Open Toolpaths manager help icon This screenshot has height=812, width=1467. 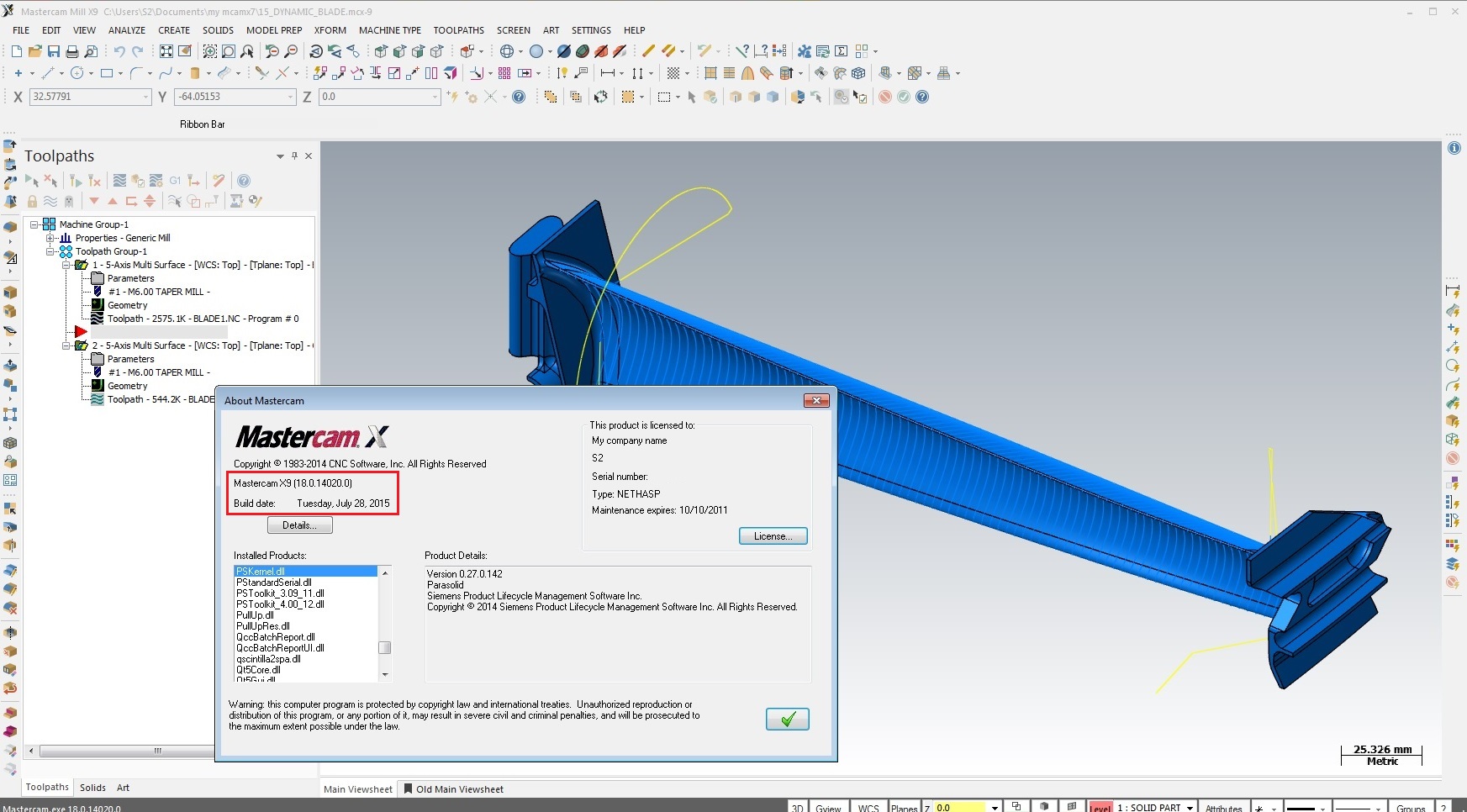coord(244,181)
